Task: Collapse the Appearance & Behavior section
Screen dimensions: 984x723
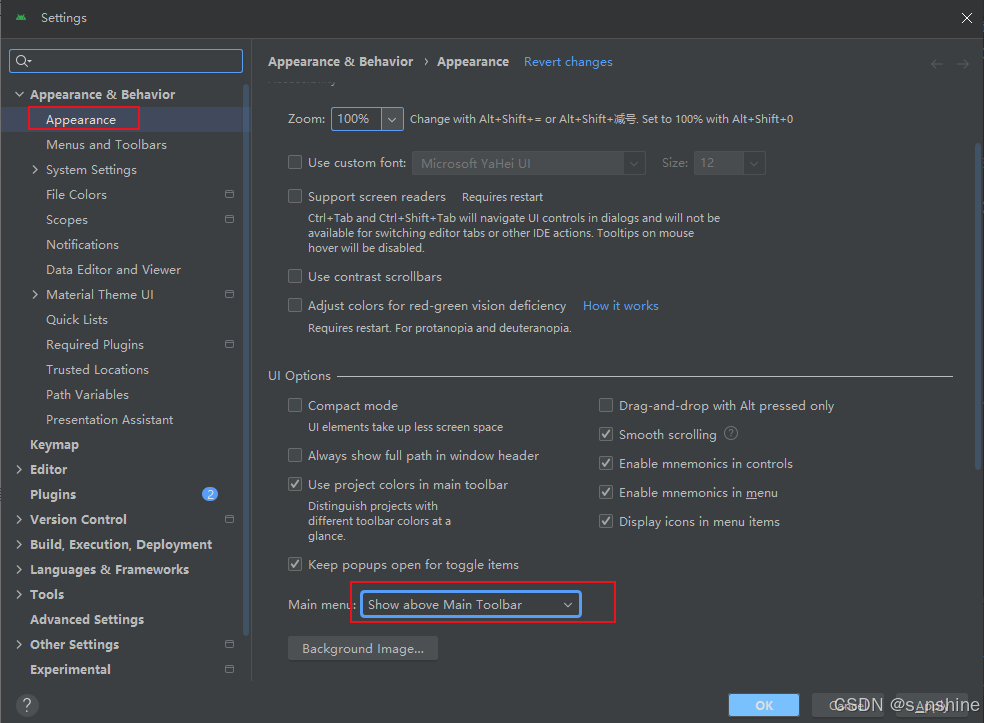Action: click(x=19, y=94)
